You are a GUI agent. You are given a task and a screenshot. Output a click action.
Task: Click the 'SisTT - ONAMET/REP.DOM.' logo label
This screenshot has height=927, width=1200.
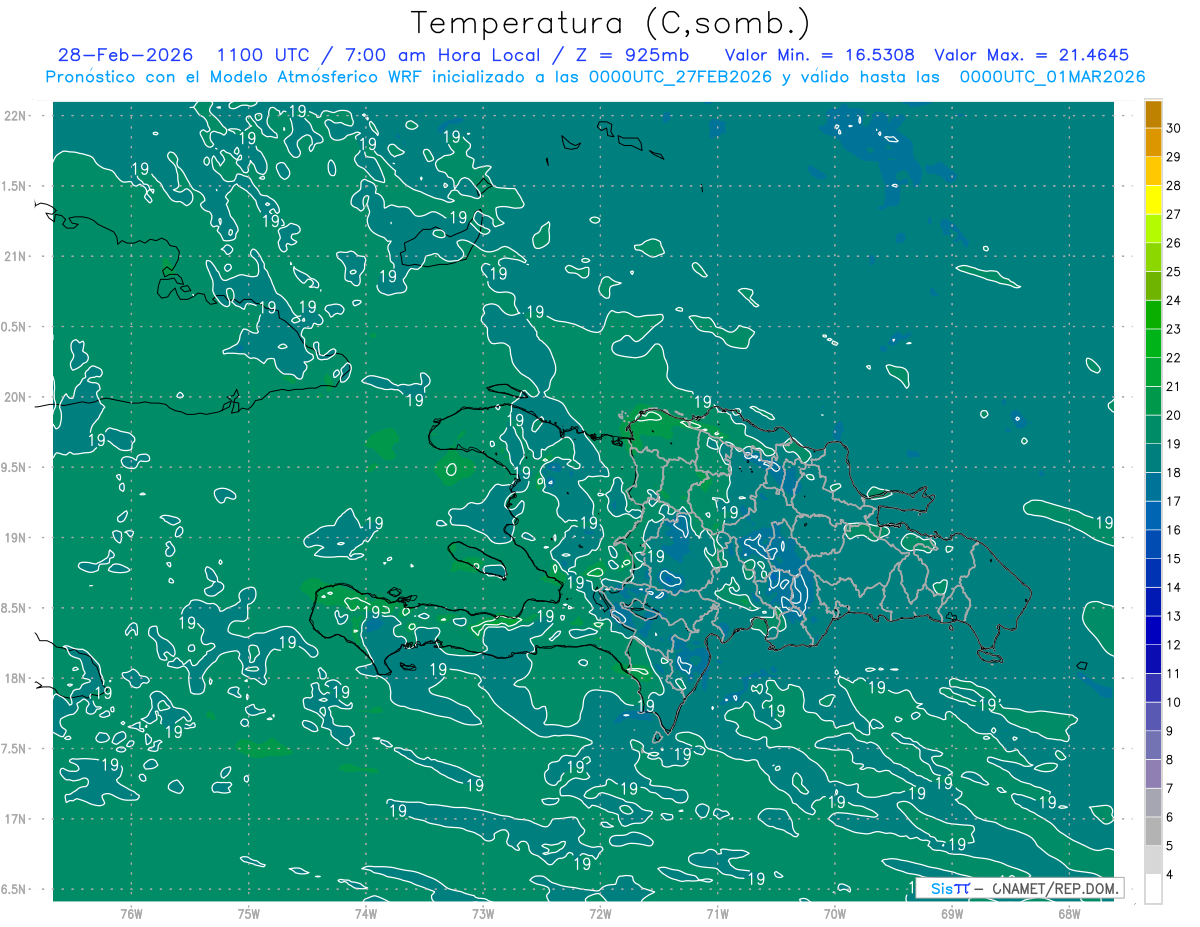coord(1020,888)
